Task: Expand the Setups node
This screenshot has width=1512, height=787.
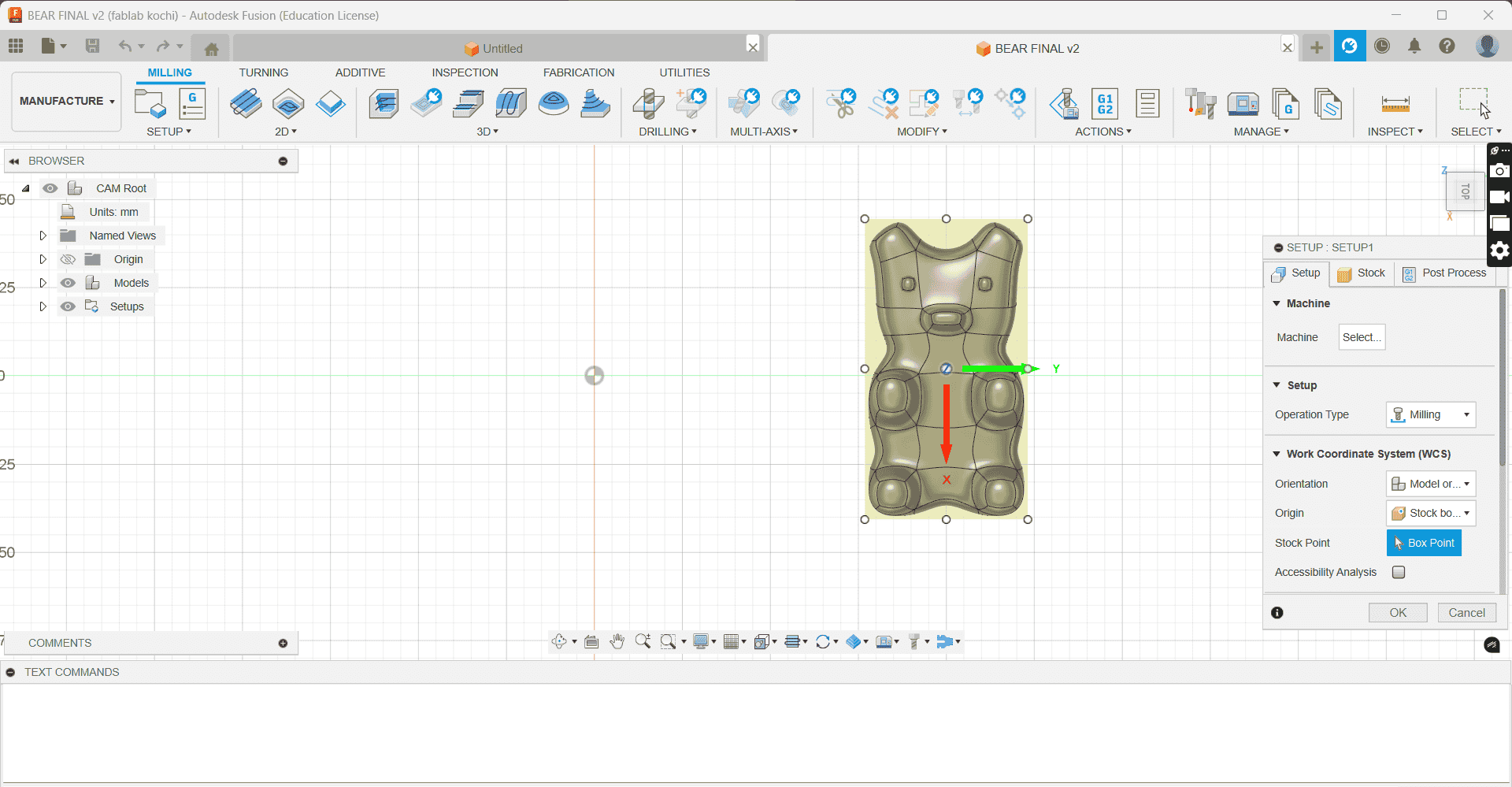Action: coord(43,306)
